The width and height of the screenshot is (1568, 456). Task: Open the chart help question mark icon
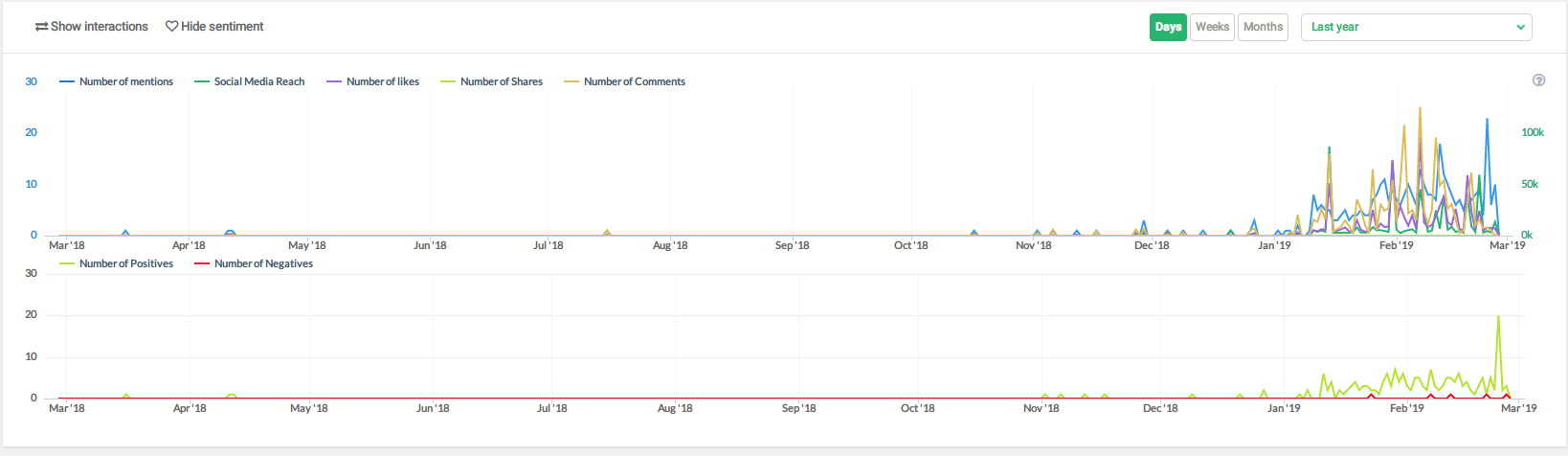[x=1539, y=80]
